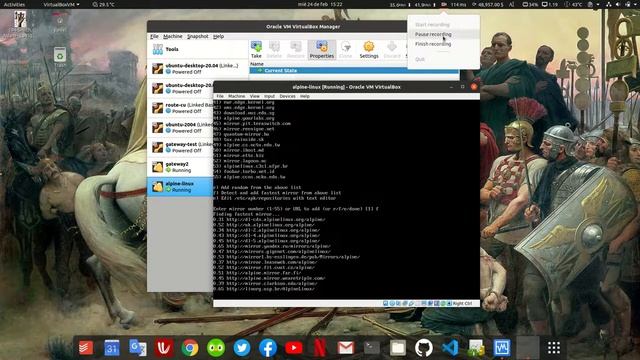Open the Activities overview

[x=14, y=4]
